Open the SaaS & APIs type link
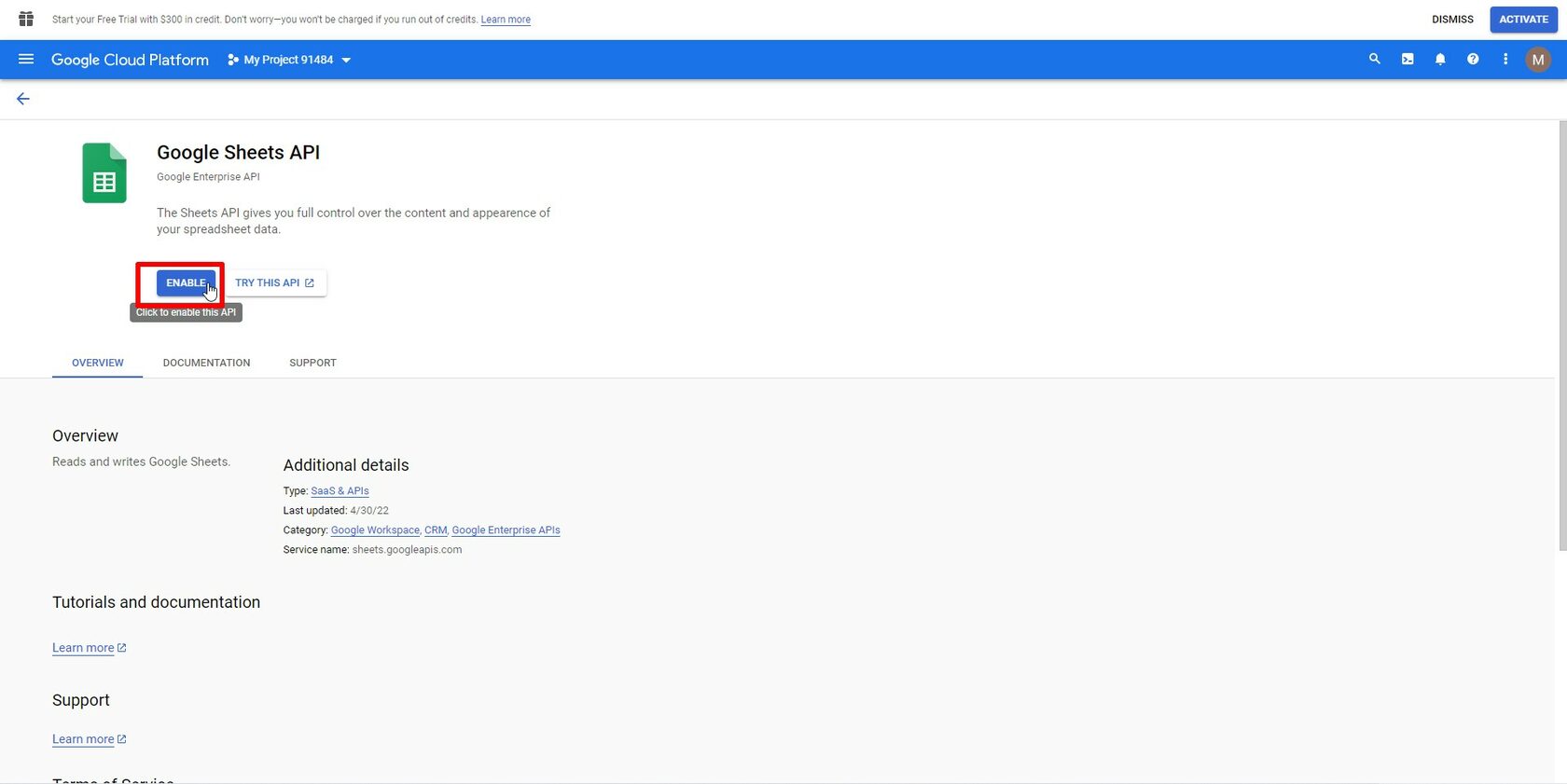Image resolution: width=1567 pixels, height=784 pixels. [x=340, y=491]
